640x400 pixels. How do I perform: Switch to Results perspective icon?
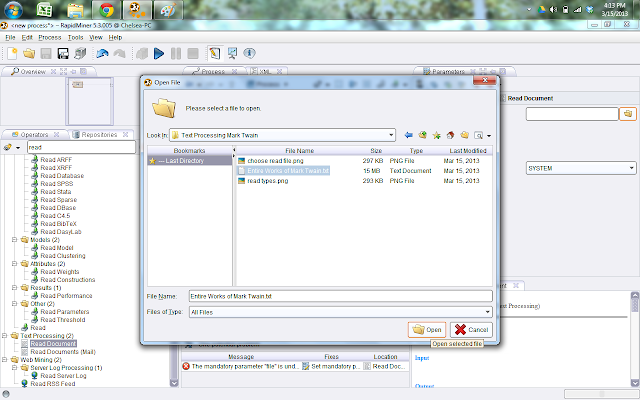[x=232, y=53]
